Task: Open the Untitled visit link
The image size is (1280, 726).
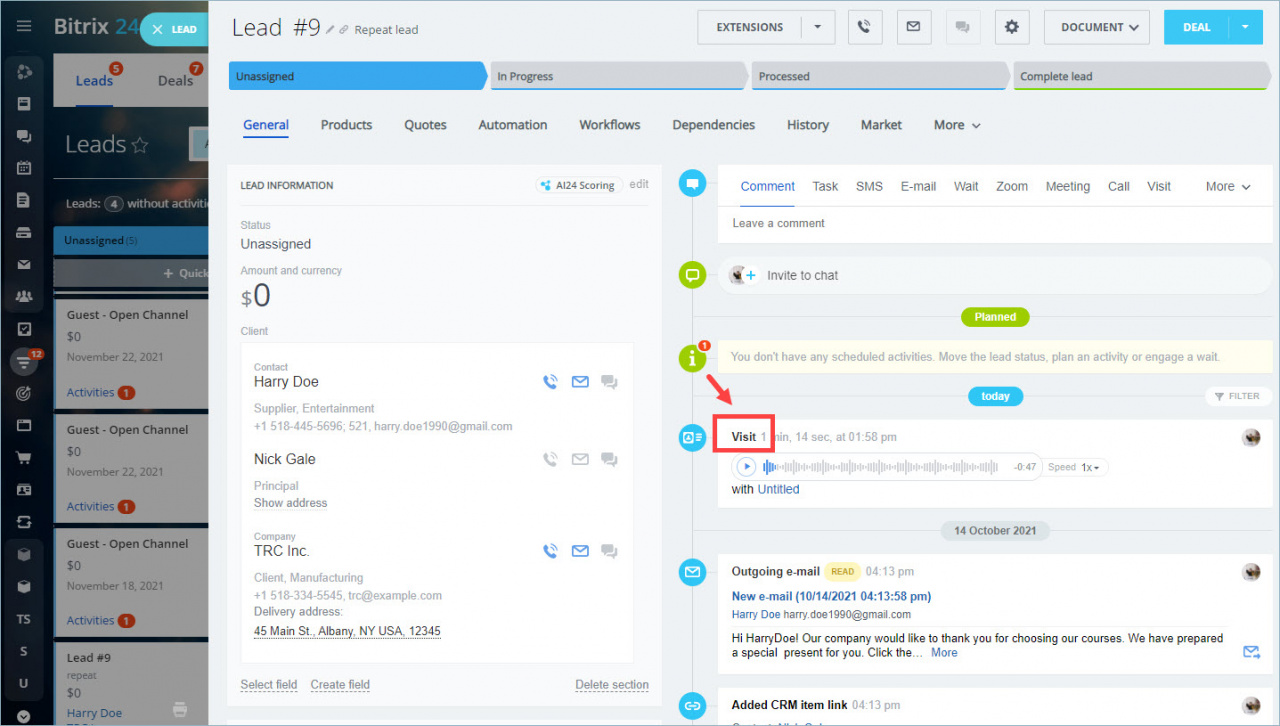Action: coord(778,489)
